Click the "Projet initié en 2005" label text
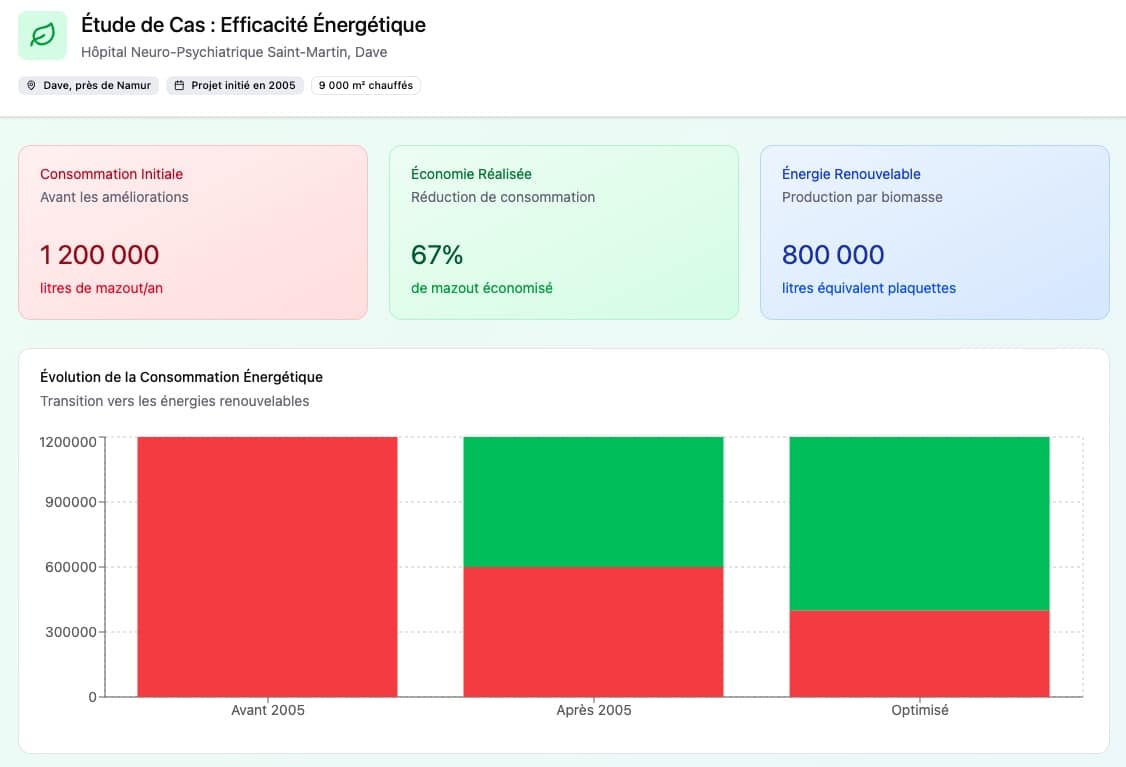 tap(243, 86)
